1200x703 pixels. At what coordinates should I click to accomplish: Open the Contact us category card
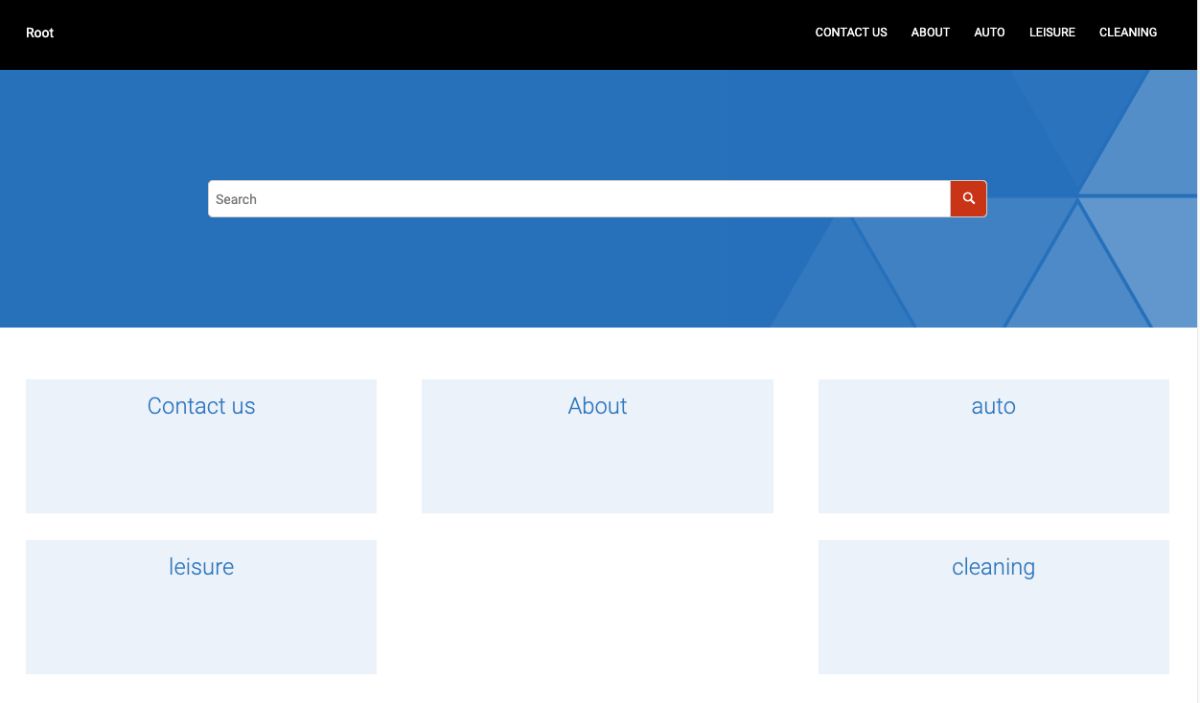coord(201,446)
